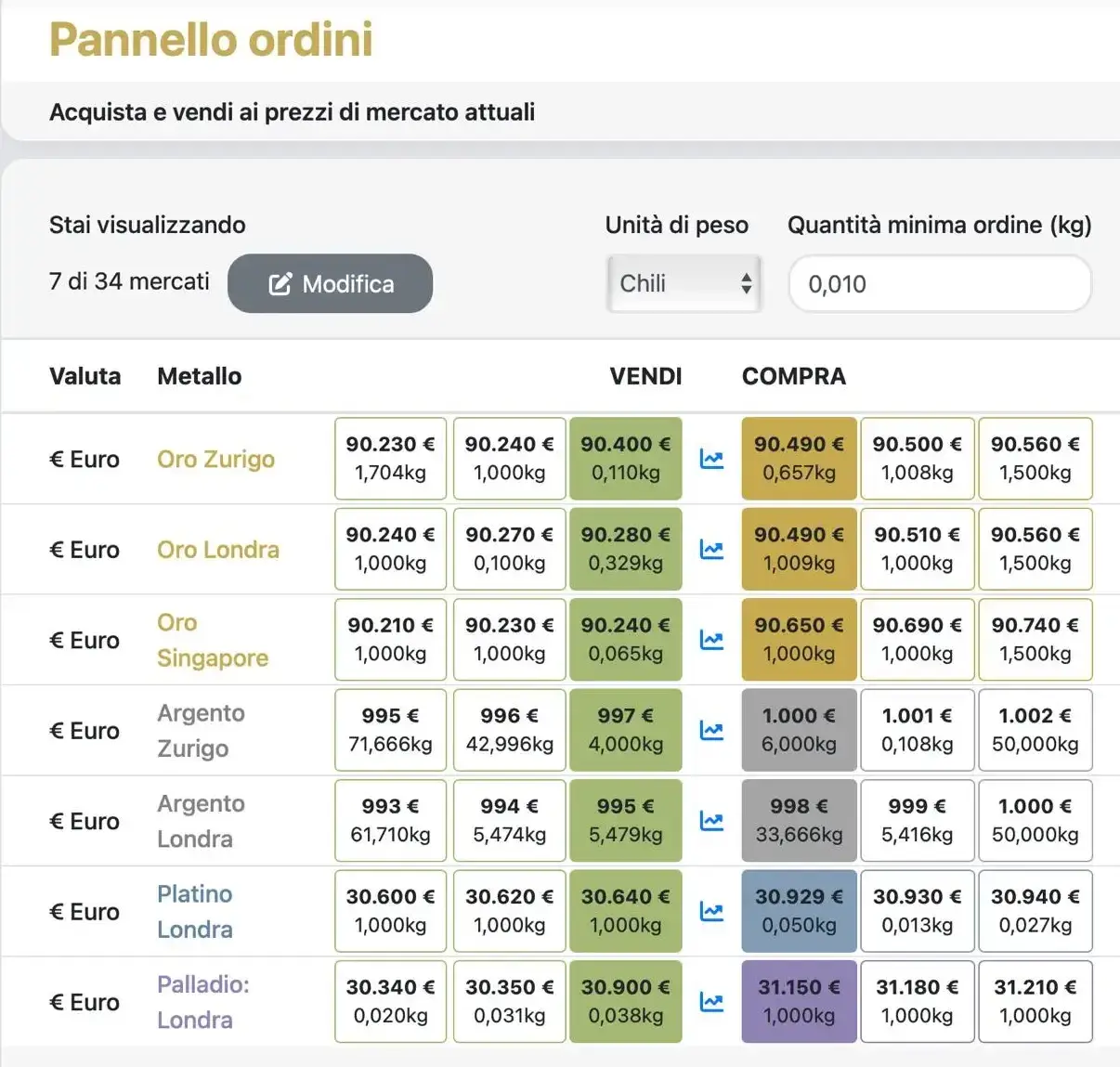Select the green 997 € Argento Zurigo sell price
Image resolution: width=1120 pixels, height=1067 pixels.
pos(626,731)
